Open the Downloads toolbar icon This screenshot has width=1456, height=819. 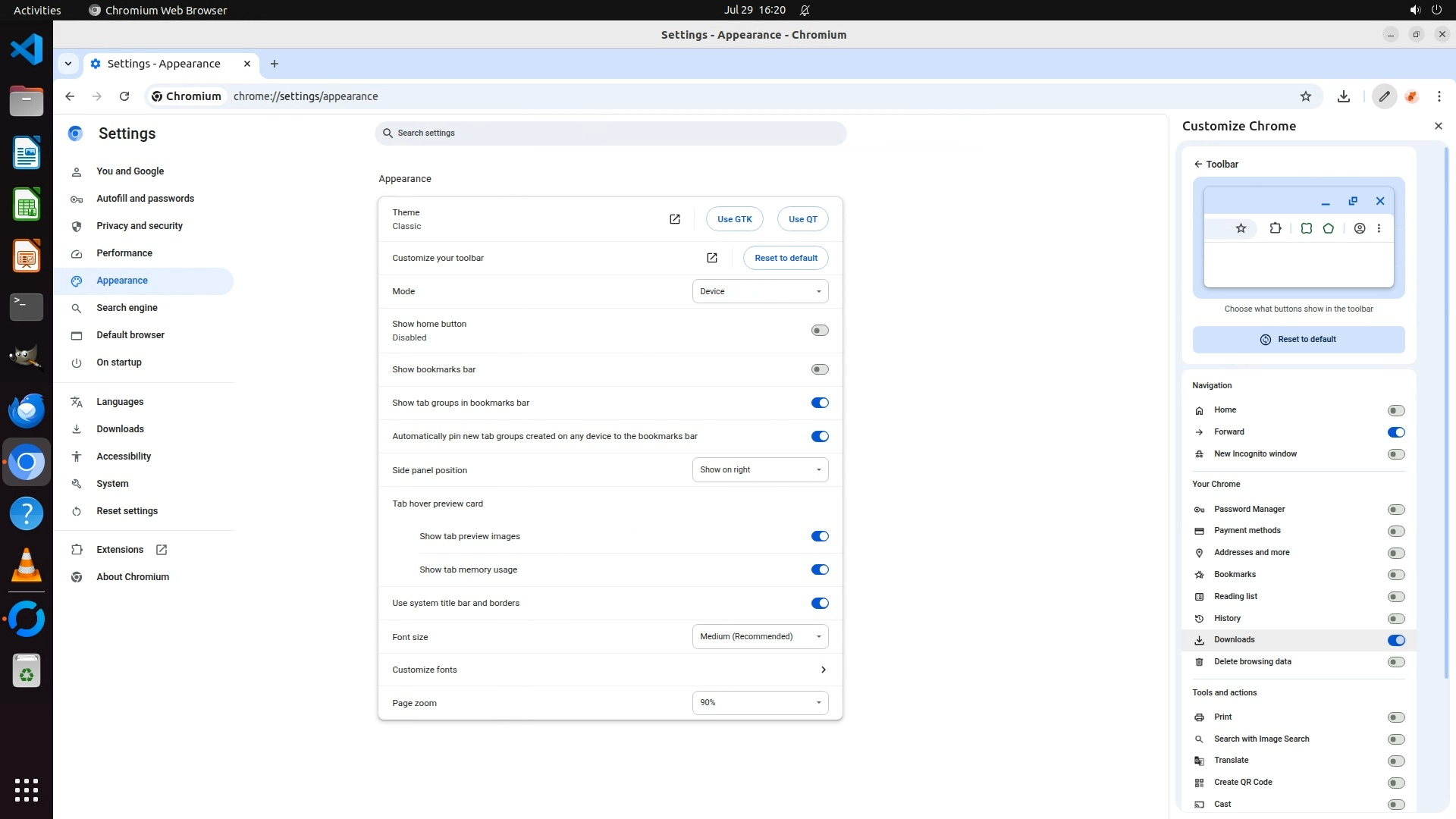1343,96
